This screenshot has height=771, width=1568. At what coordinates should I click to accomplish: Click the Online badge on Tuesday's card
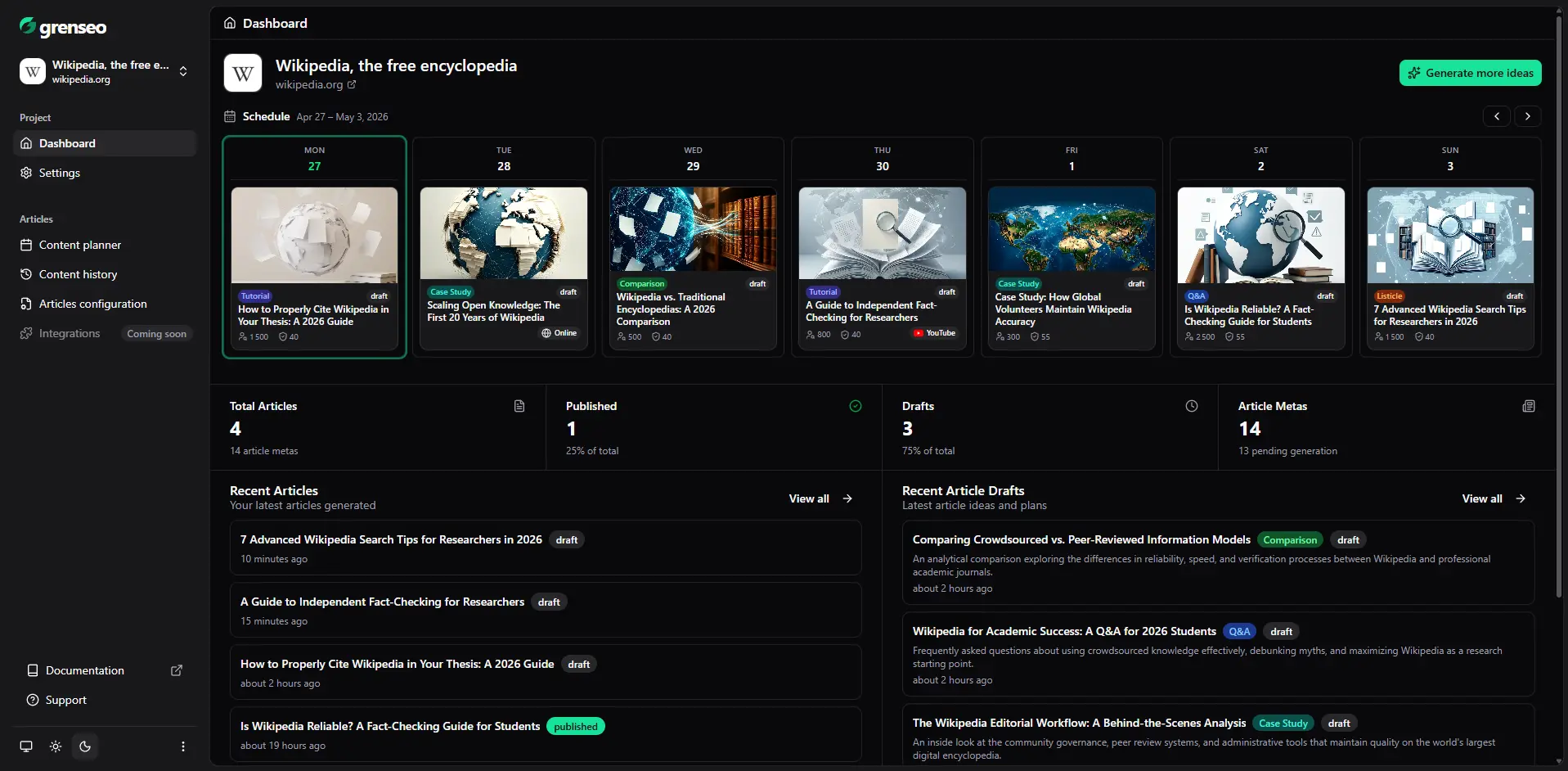click(559, 333)
